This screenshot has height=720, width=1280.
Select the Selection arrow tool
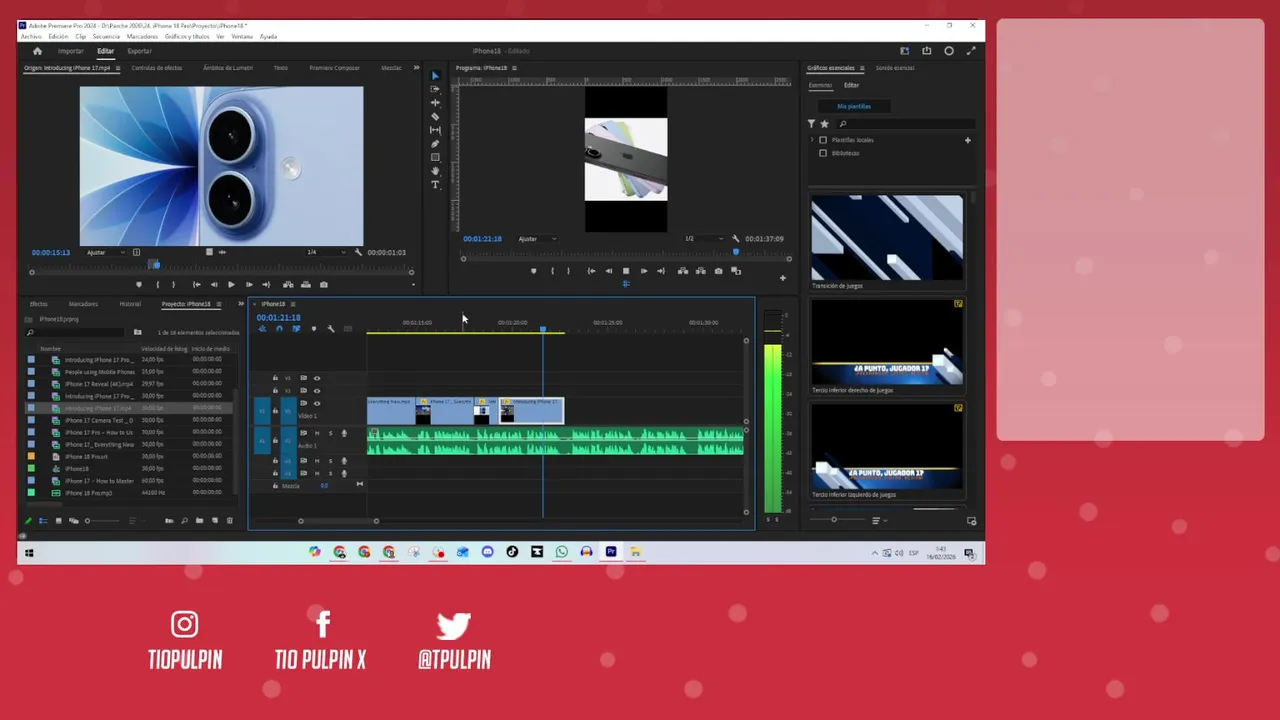435,75
